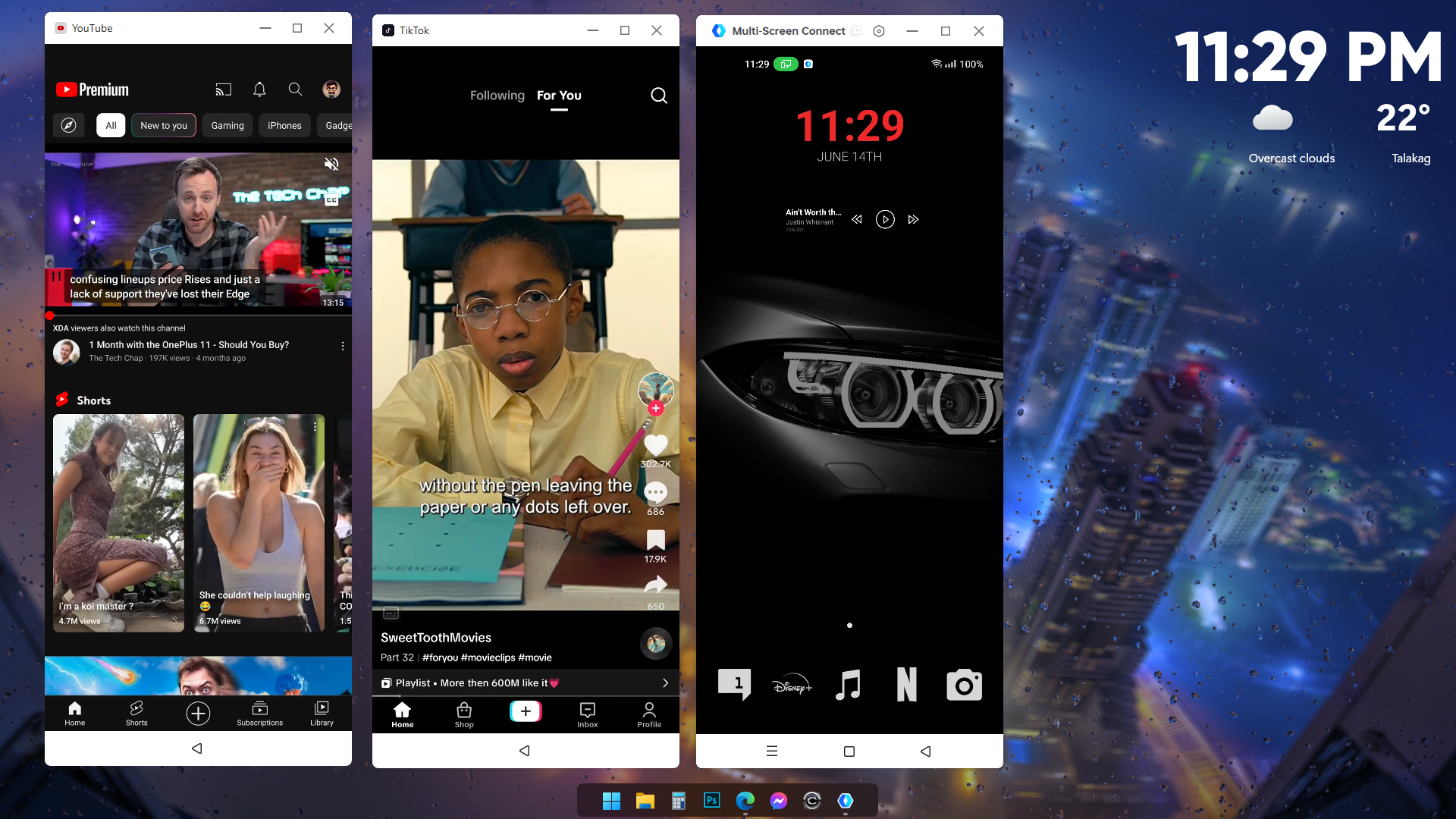
Task: Open the Netflix app icon
Action: coord(906,685)
